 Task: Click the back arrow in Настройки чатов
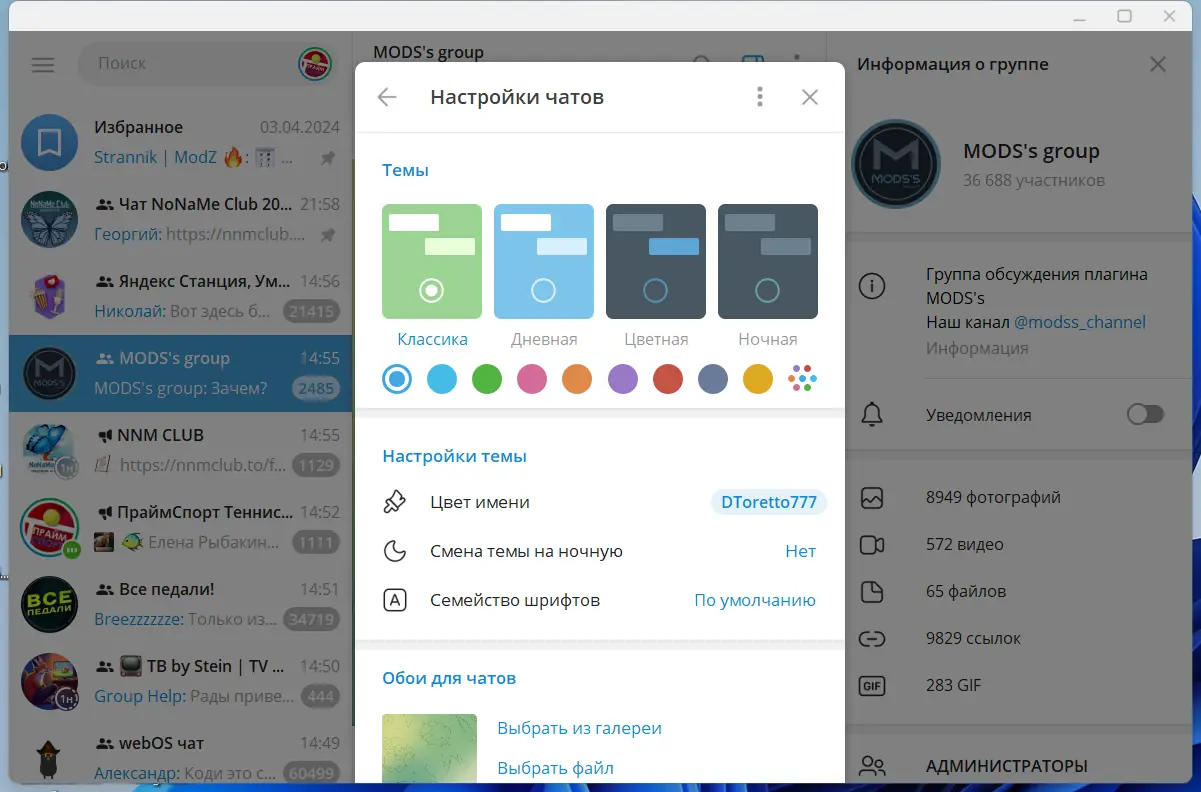tap(387, 97)
